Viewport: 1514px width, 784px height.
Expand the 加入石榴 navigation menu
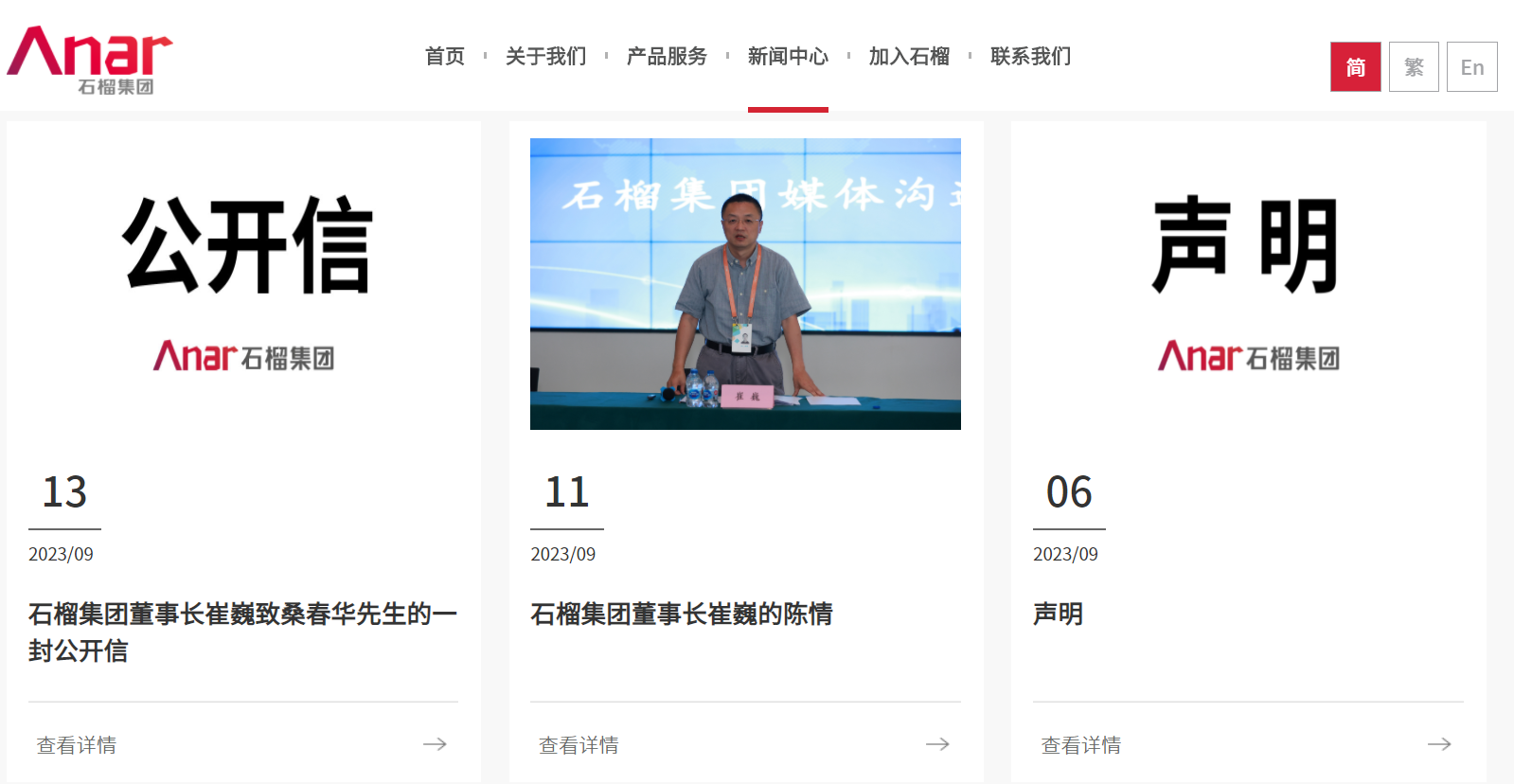(909, 57)
